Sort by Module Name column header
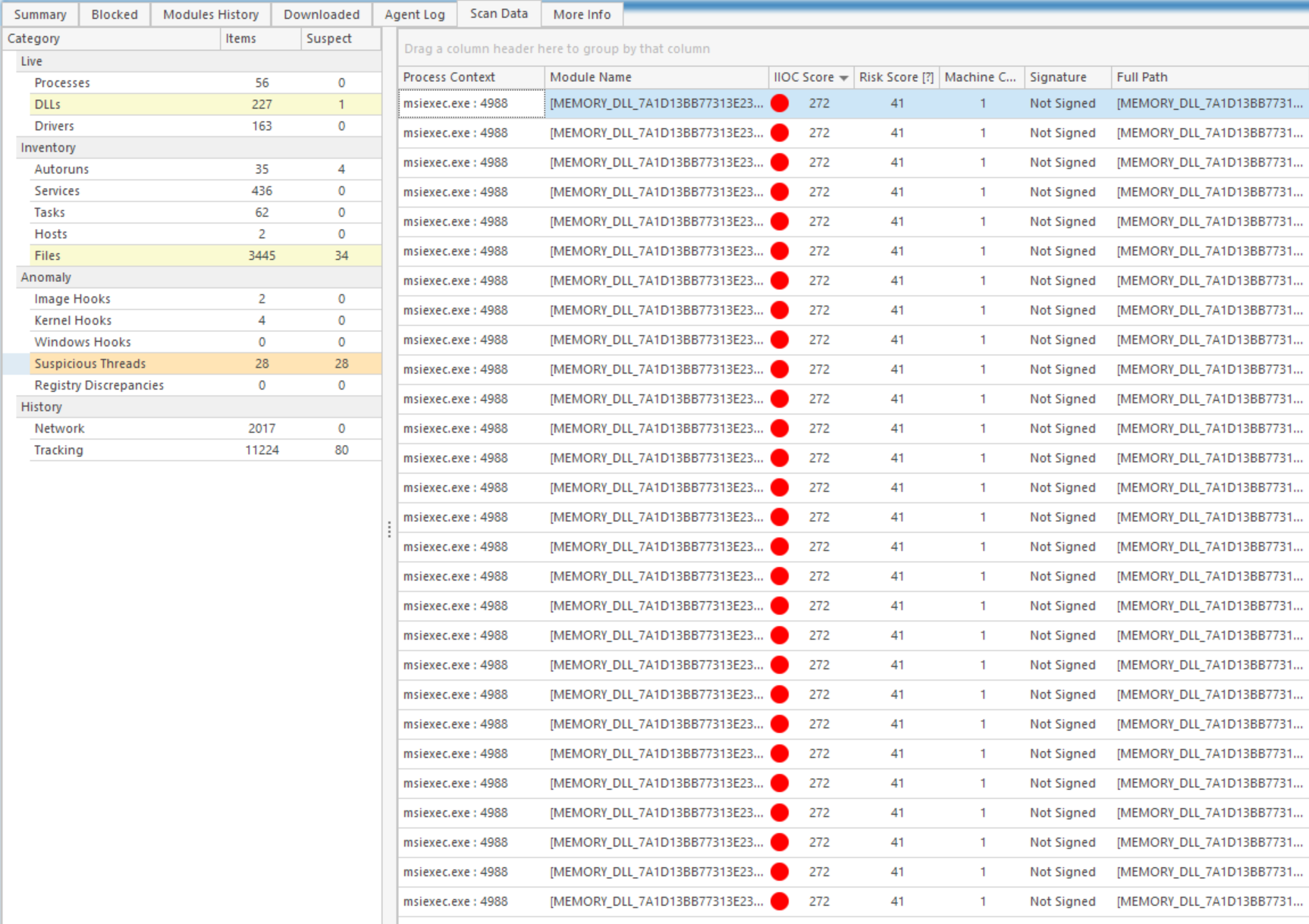 click(590, 77)
